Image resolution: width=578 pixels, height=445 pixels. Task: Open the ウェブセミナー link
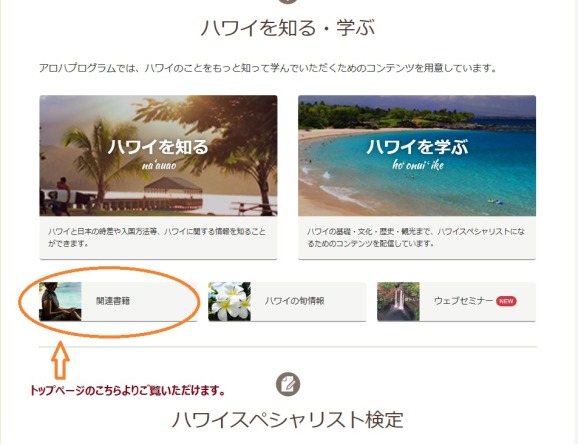tap(456, 302)
